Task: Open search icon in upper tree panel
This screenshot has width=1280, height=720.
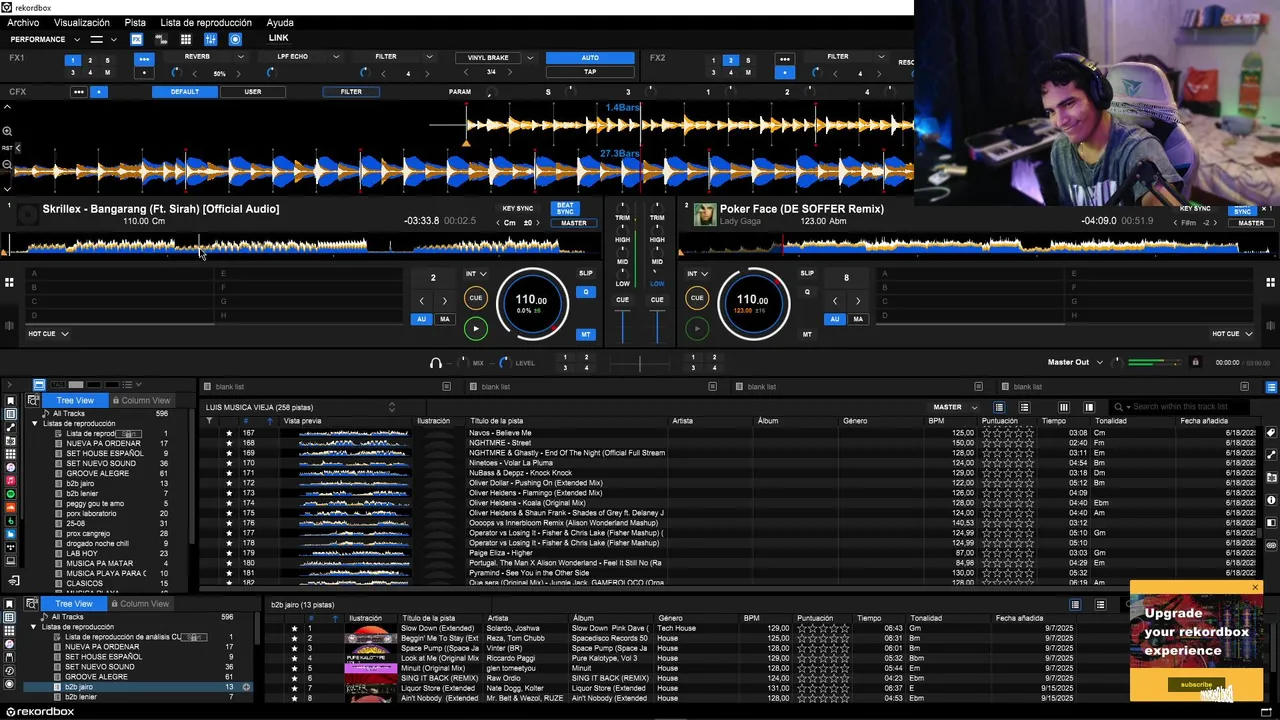Action: (x=32, y=400)
